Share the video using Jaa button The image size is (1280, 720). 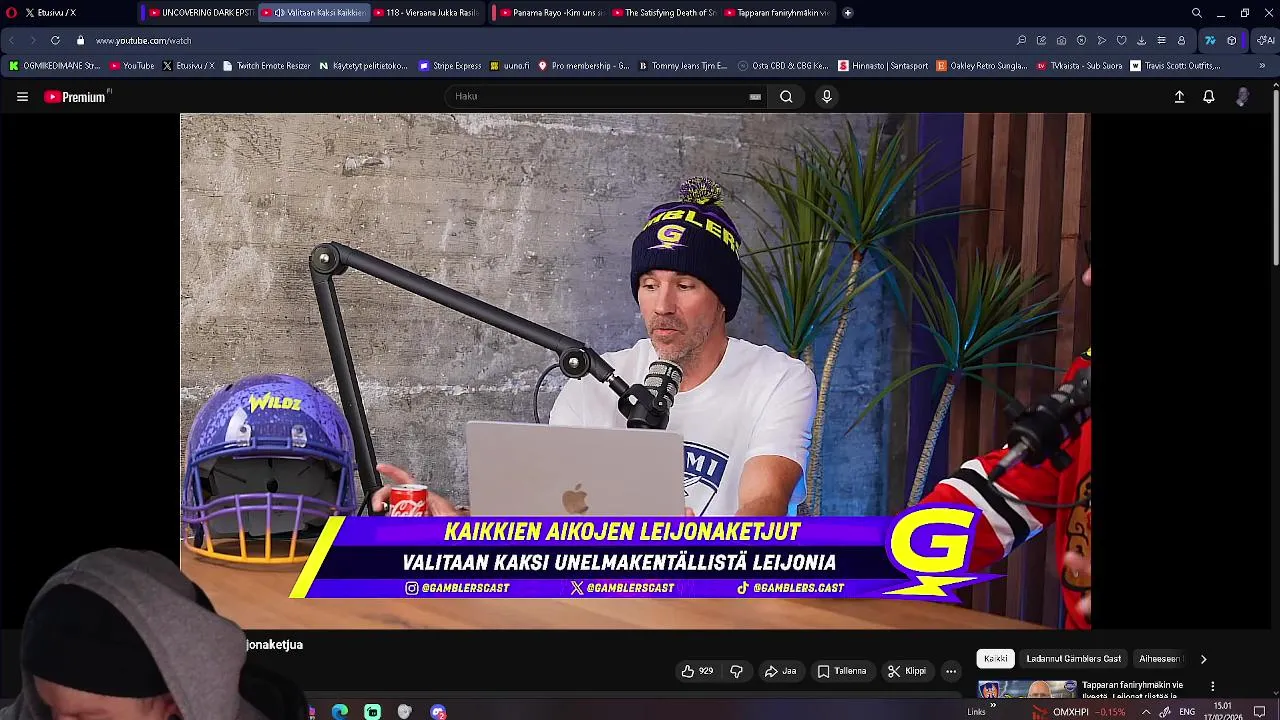point(780,671)
